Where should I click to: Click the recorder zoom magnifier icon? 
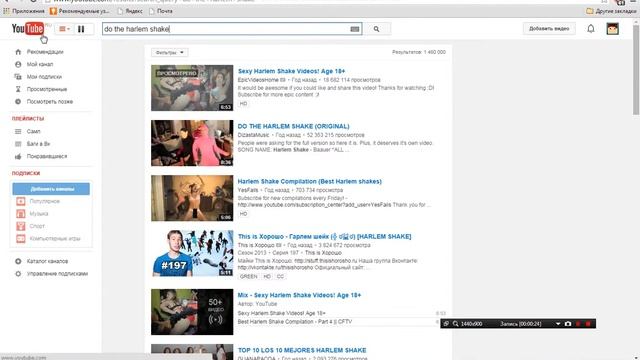point(456,324)
